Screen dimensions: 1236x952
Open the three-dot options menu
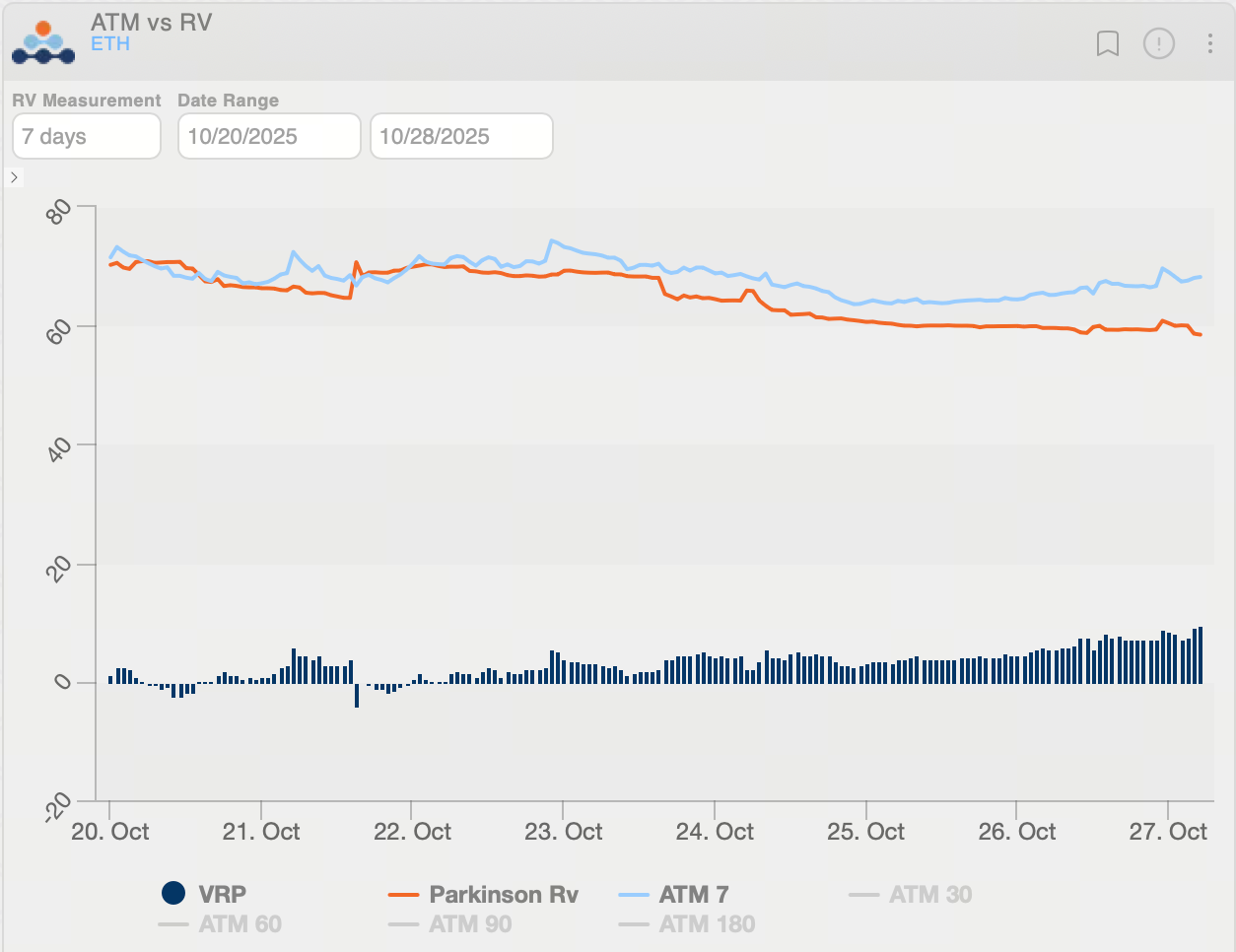click(1209, 43)
